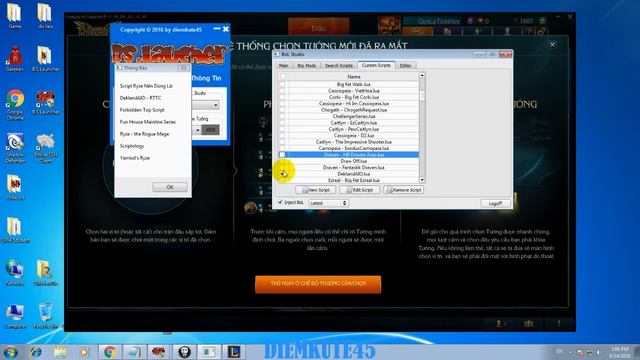Check the Big Fat Walk.lua script checkbox
Image resolution: width=640 pixels, height=360 pixels.
282,84
